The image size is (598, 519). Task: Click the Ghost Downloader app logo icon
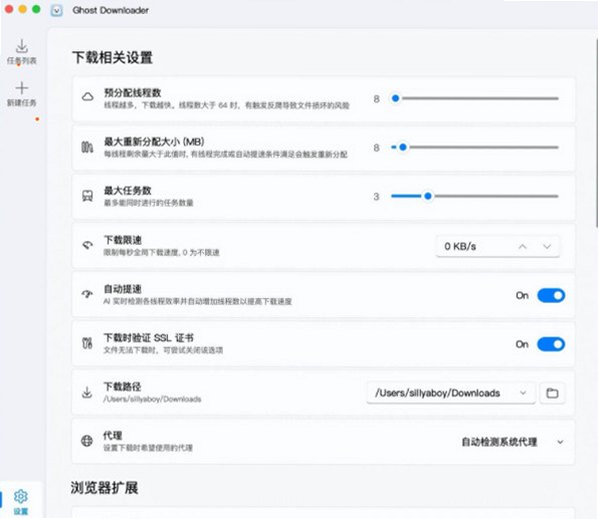click(x=56, y=10)
